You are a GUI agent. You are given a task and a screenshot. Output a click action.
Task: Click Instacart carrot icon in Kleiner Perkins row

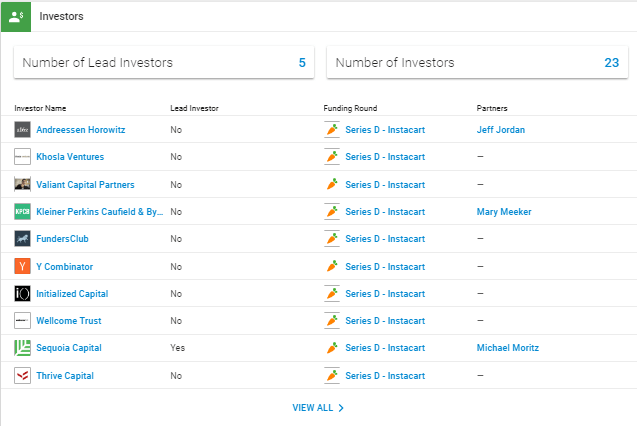click(x=332, y=212)
